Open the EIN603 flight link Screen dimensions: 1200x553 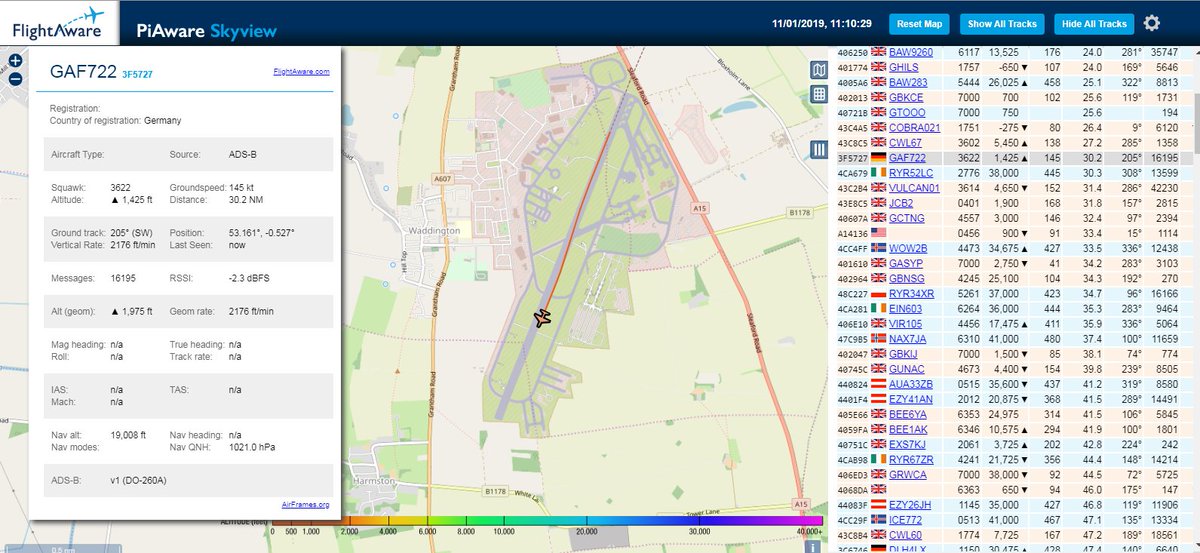(x=907, y=309)
